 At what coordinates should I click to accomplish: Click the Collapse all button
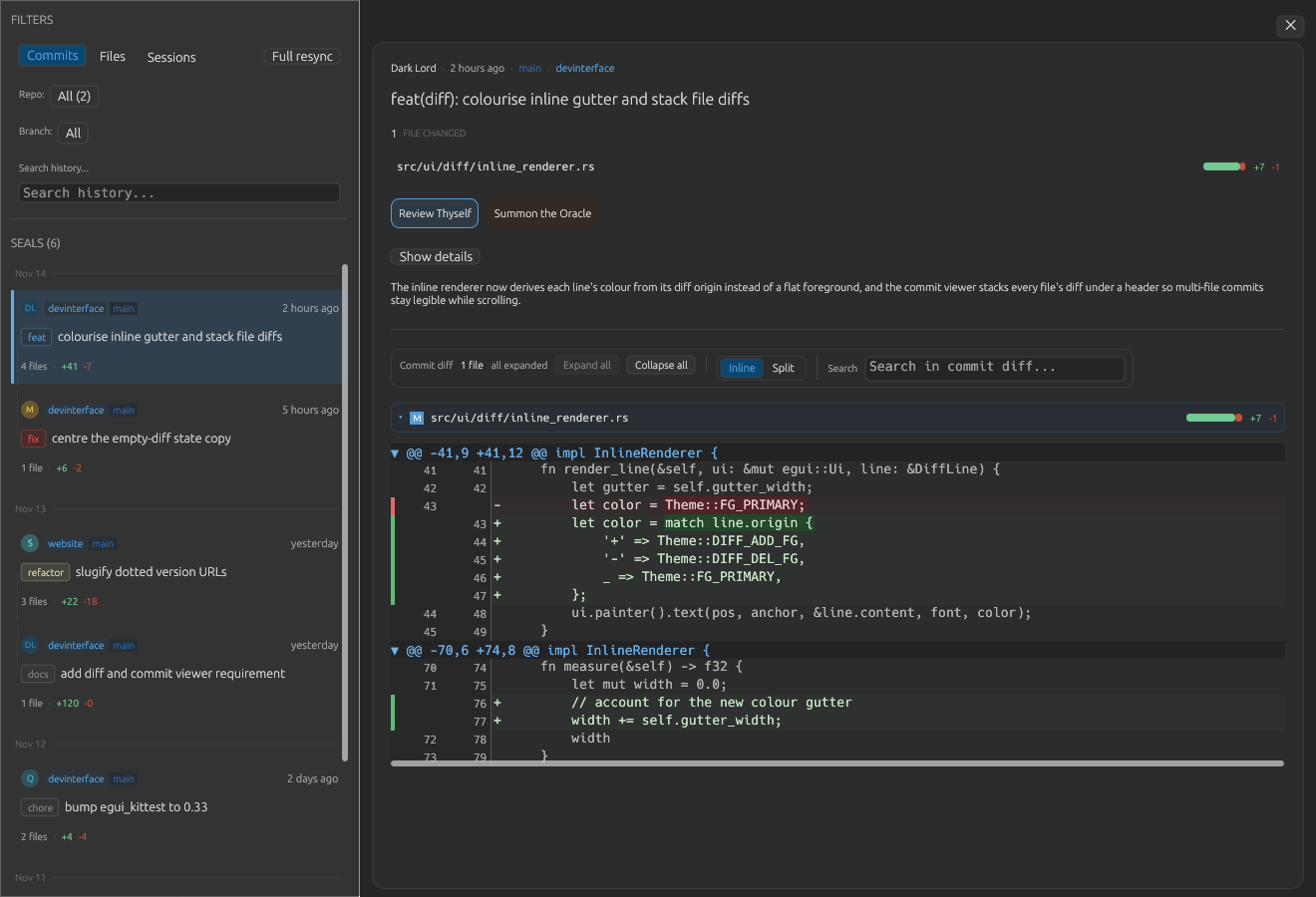(661, 366)
